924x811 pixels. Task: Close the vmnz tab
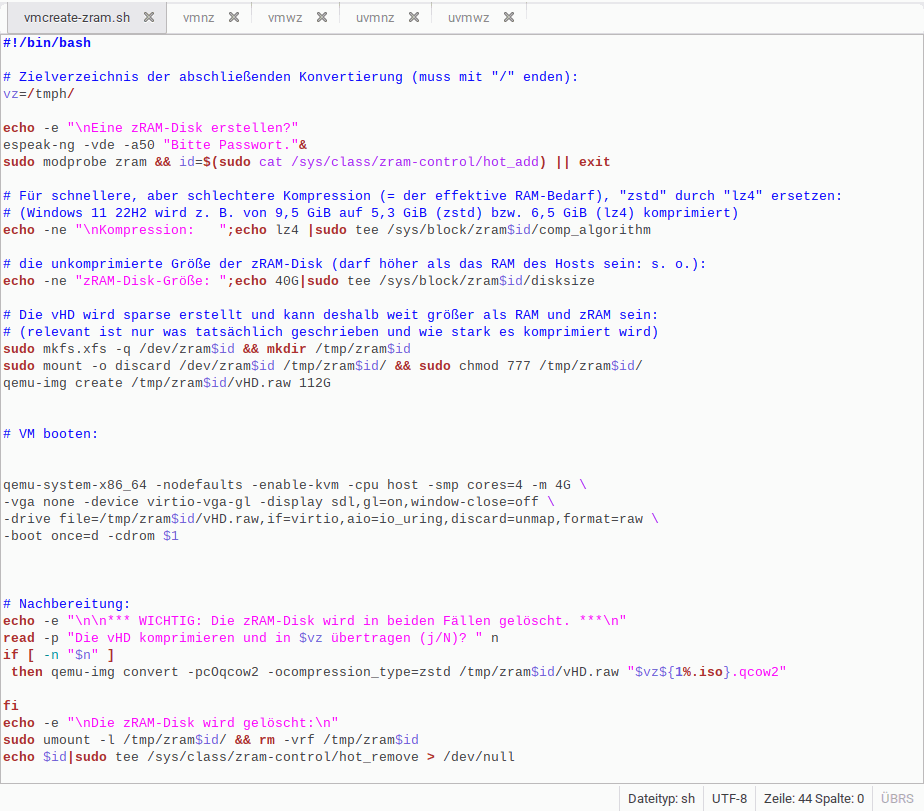point(234,17)
